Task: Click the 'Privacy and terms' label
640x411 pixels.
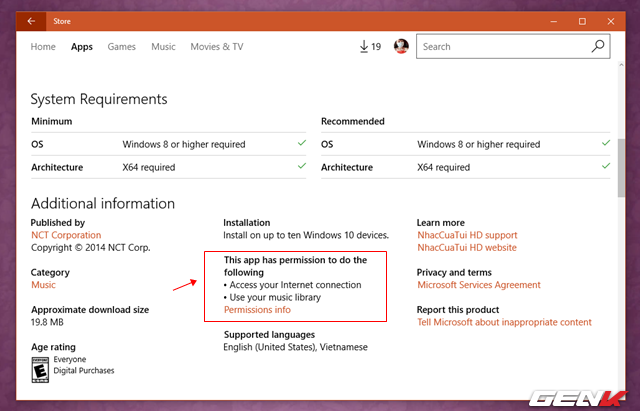Action: pyautogui.click(x=454, y=272)
